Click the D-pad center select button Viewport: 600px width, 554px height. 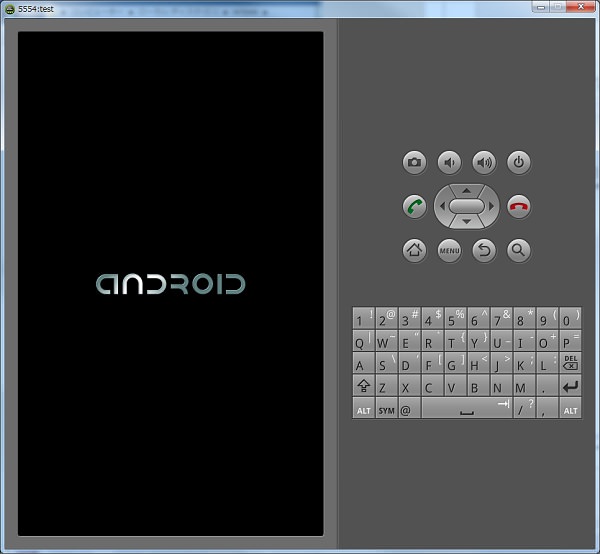click(466, 206)
